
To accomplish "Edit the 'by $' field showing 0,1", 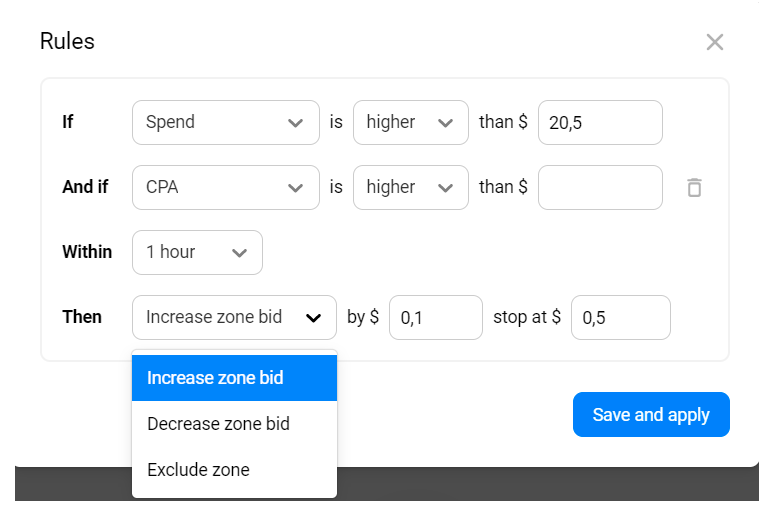I will [x=435, y=318].
